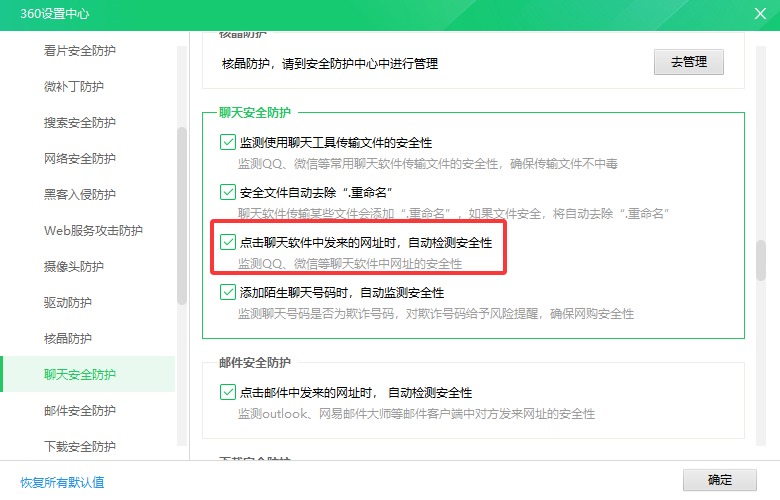The image size is (780, 500).
Task: Select 驱动防护 in the sidebar
Action: (68, 302)
